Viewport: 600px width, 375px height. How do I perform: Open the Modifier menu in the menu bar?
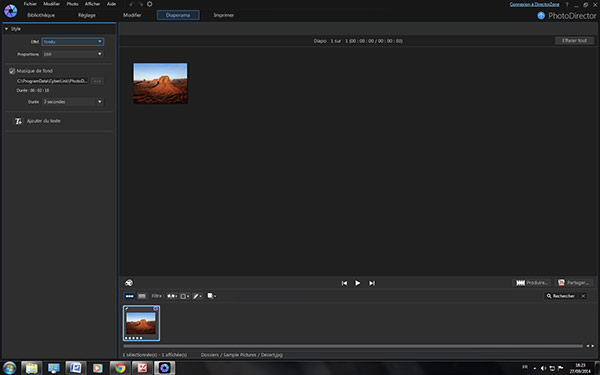(51, 4)
